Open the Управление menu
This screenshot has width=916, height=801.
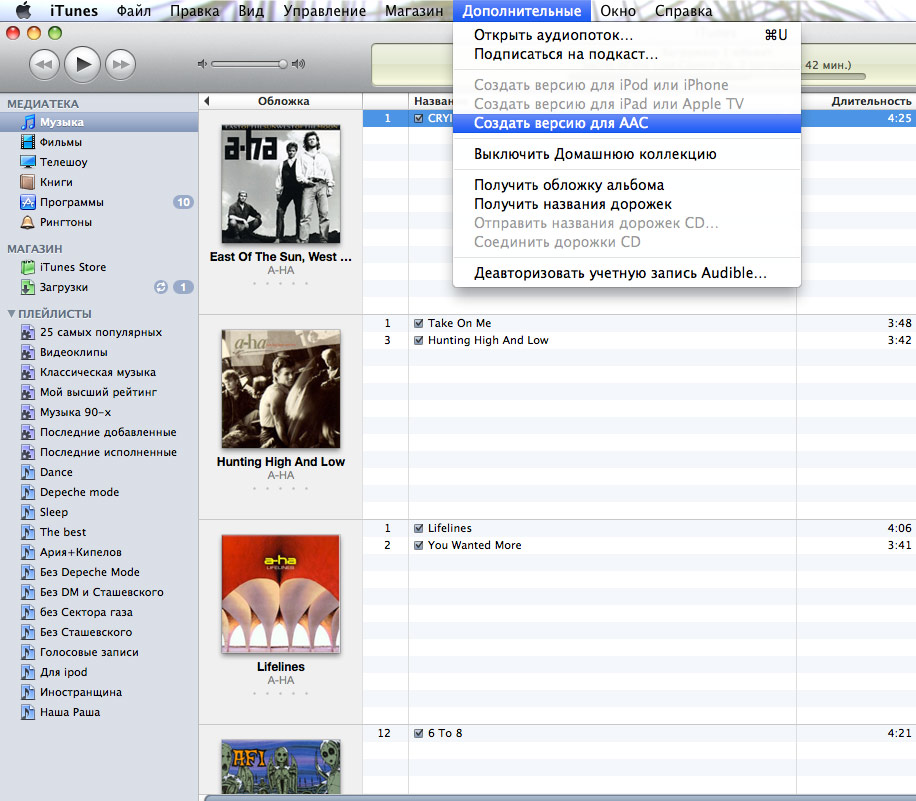click(324, 11)
